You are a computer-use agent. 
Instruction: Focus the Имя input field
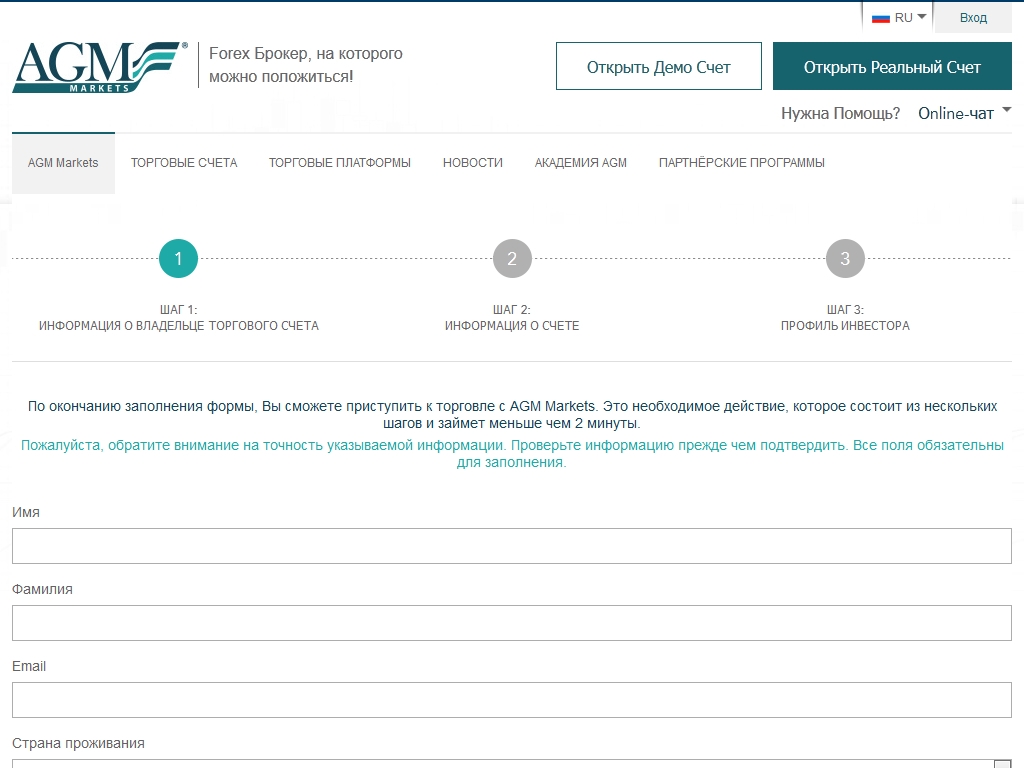point(511,546)
